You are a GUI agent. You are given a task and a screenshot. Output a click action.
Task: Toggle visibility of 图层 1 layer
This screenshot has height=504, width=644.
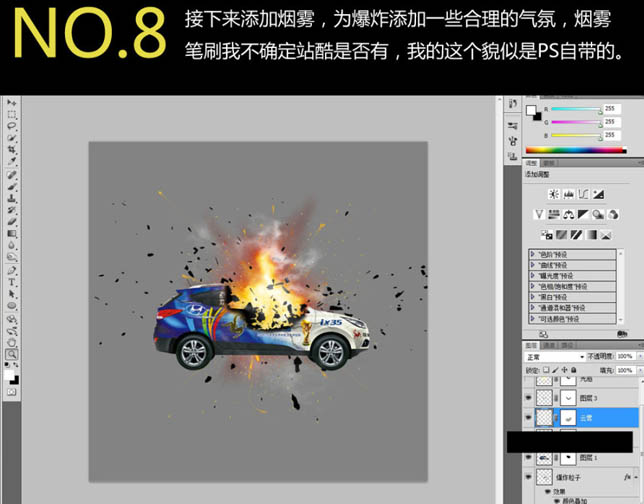(529, 457)
